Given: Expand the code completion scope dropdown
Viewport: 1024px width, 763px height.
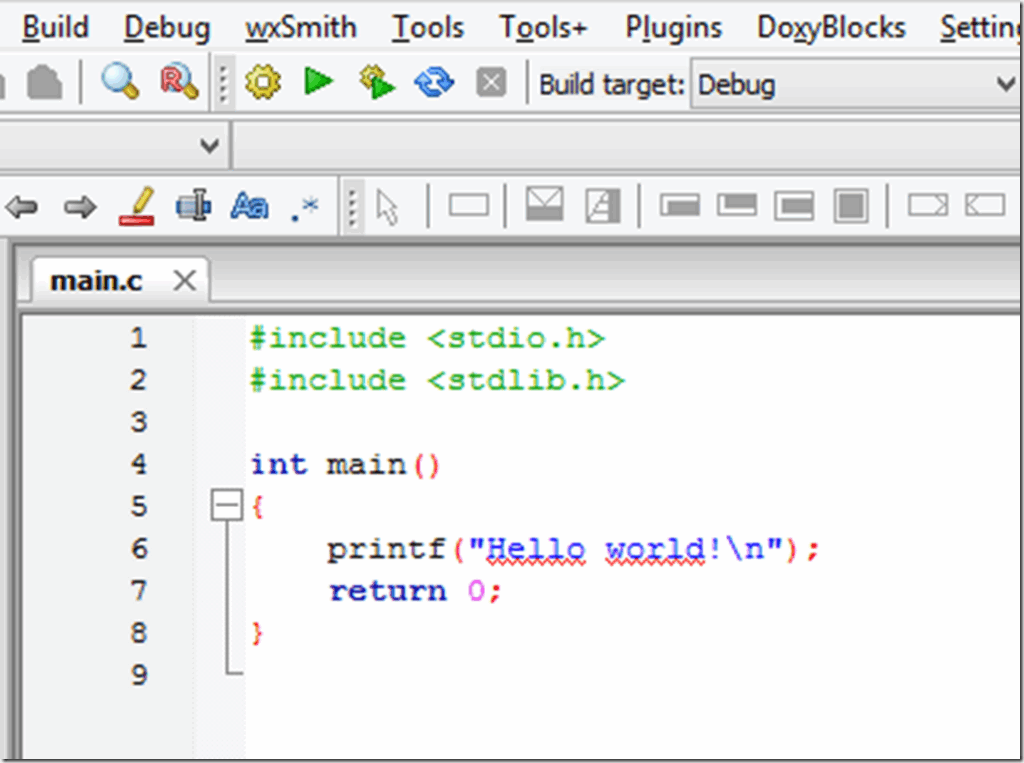Looking at the screenshot, I should (210, 145).
